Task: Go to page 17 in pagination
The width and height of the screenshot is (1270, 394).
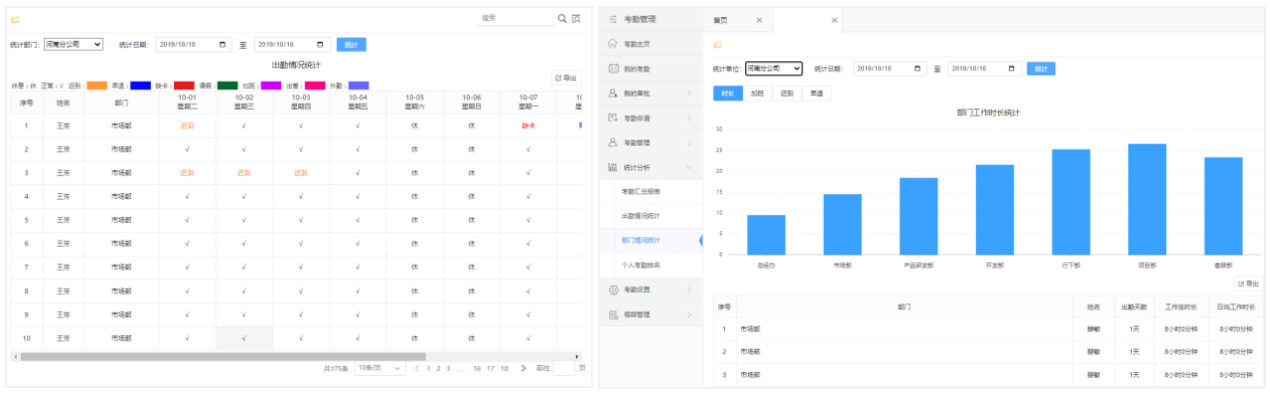Action: [x=491, y=368]
